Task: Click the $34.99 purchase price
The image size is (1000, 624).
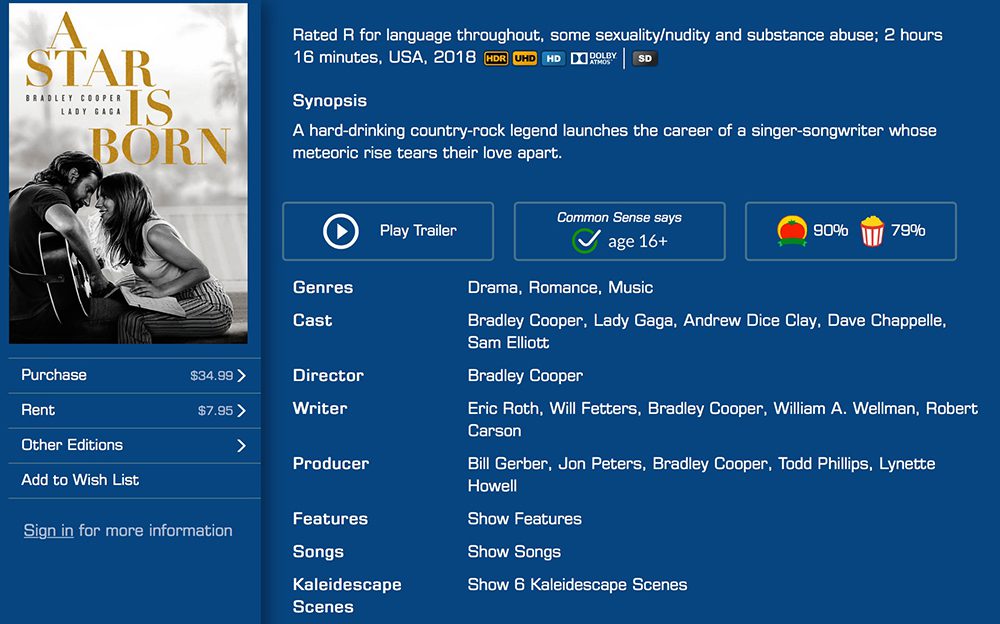Action: pos(212,376)
